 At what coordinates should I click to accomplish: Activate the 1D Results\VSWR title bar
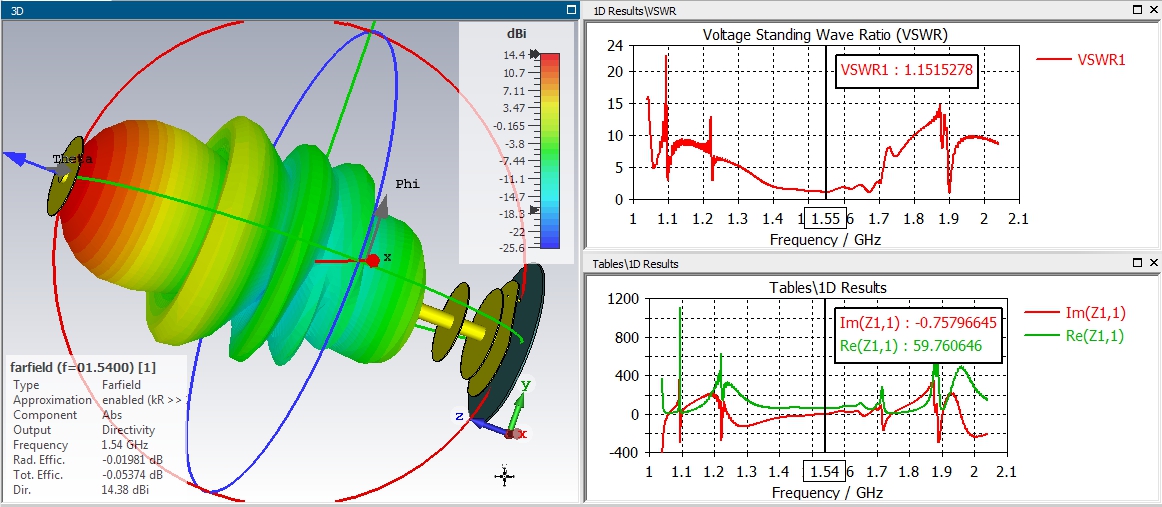coord(850,9)
